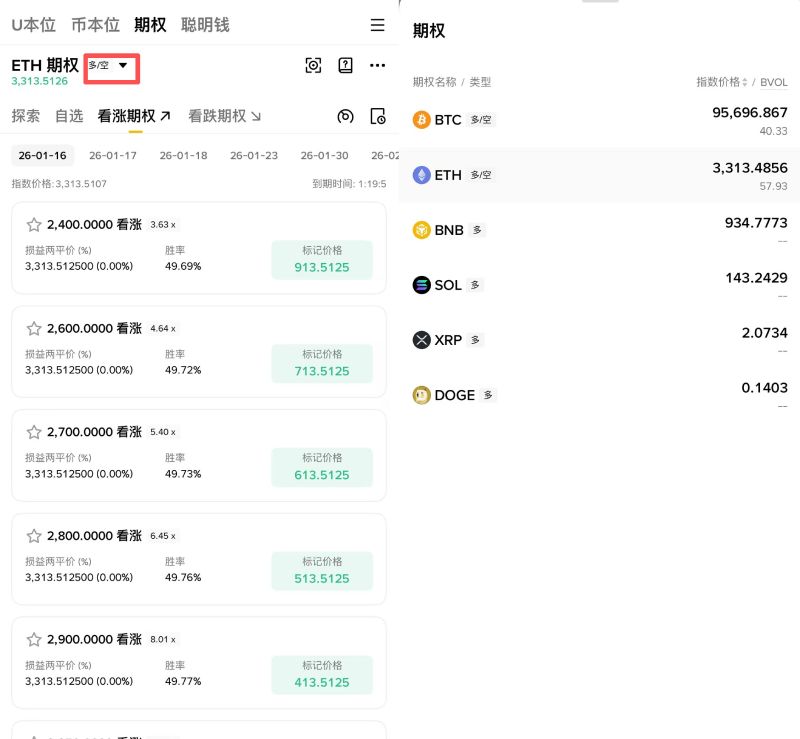Favorite the 2,700.0000 call option star
Viewport: 800px width, 739px height.
(x=34, y=432)
